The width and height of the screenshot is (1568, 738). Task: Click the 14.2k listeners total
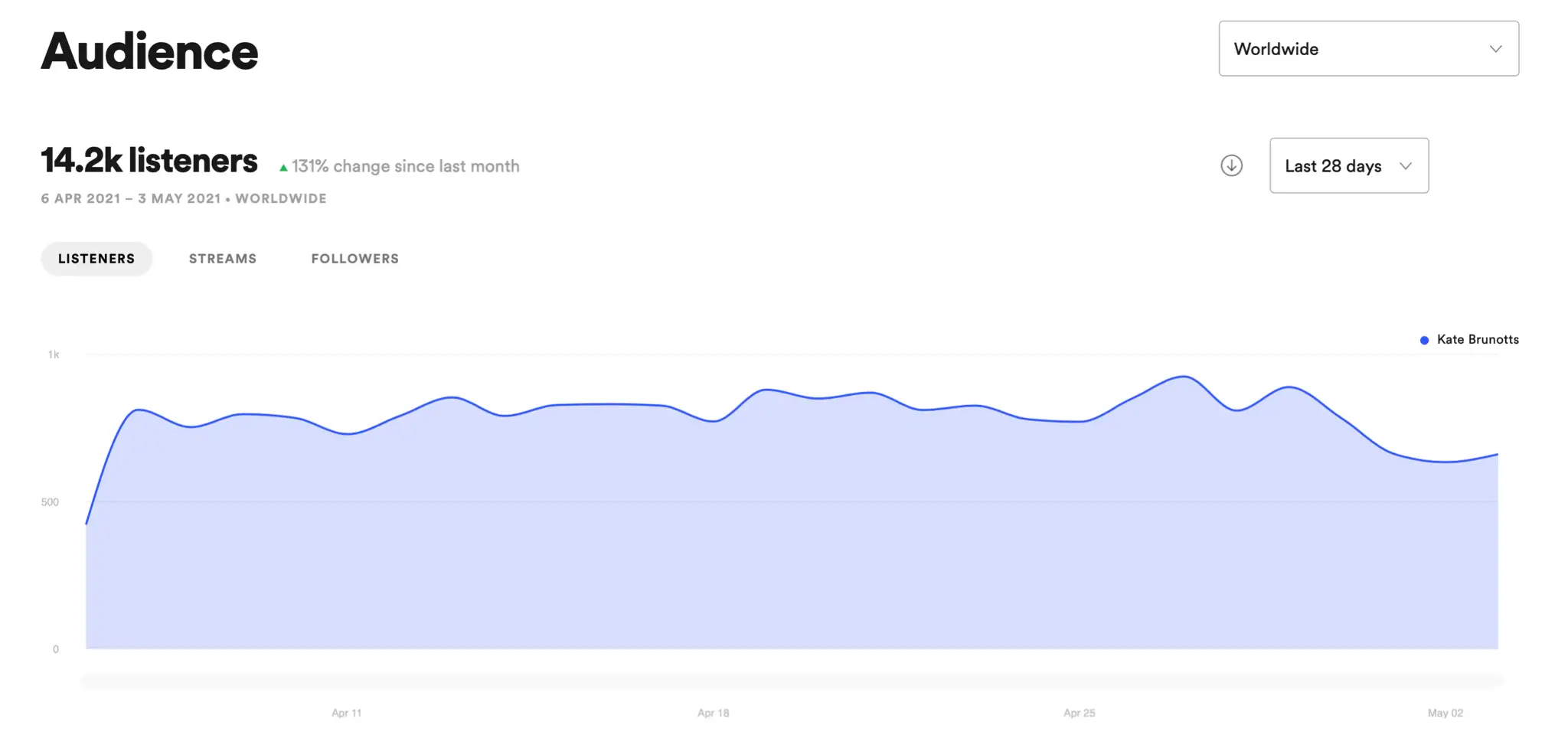click(149, 161)
